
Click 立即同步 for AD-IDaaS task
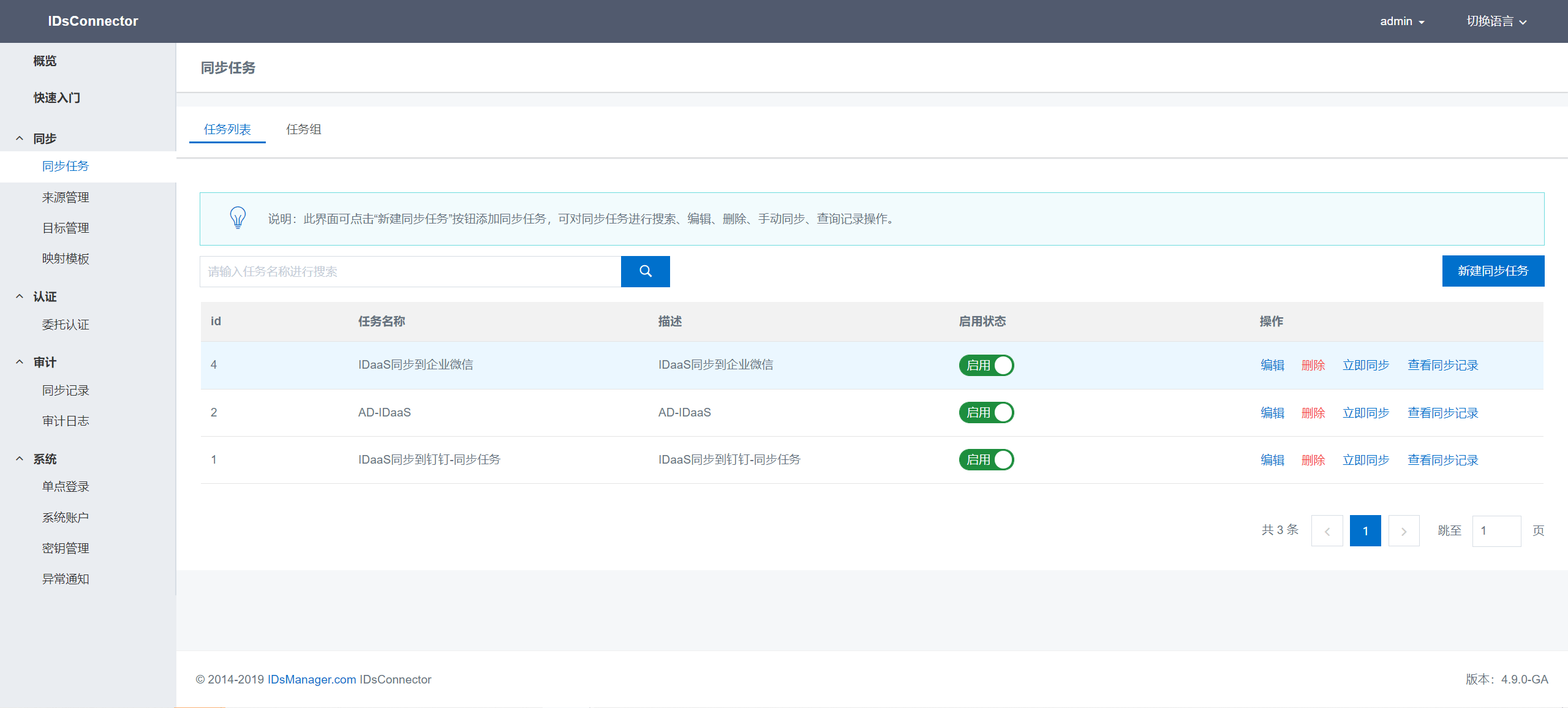tap(1365, 413)
